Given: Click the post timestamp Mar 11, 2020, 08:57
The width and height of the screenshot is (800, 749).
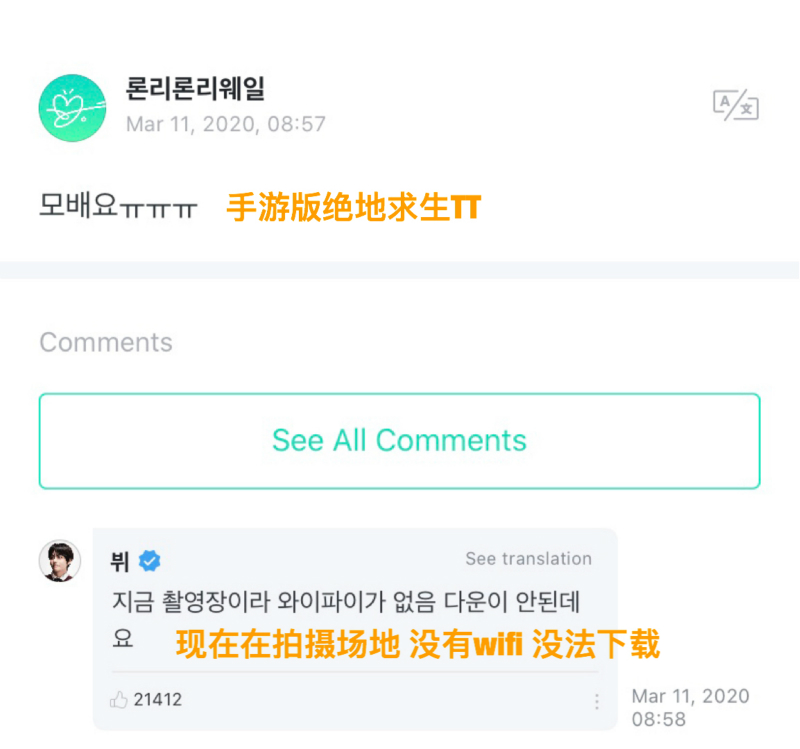Looking at the screenshot, I should point(226,125).
